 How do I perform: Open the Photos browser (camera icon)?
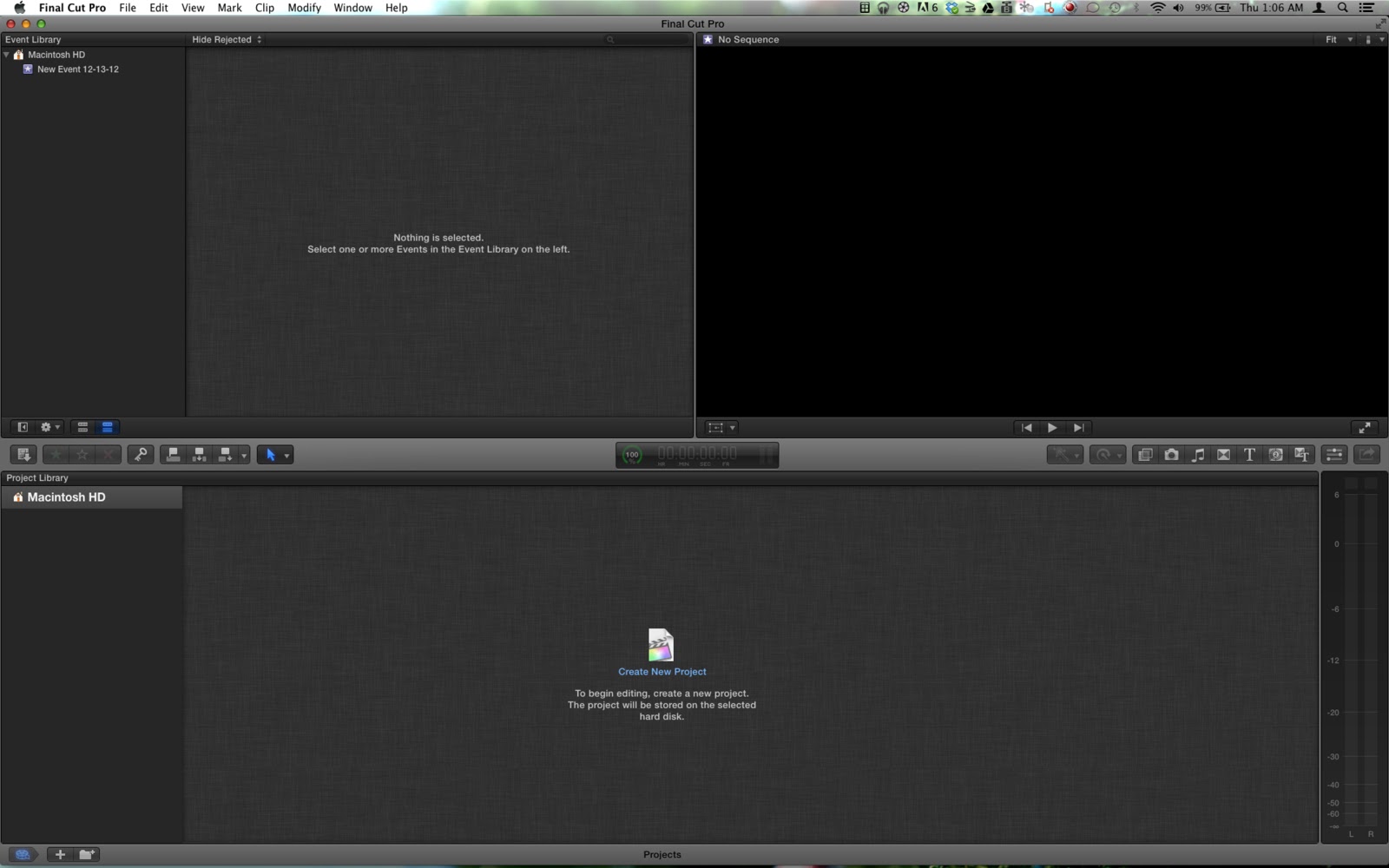coord(1171,455)
